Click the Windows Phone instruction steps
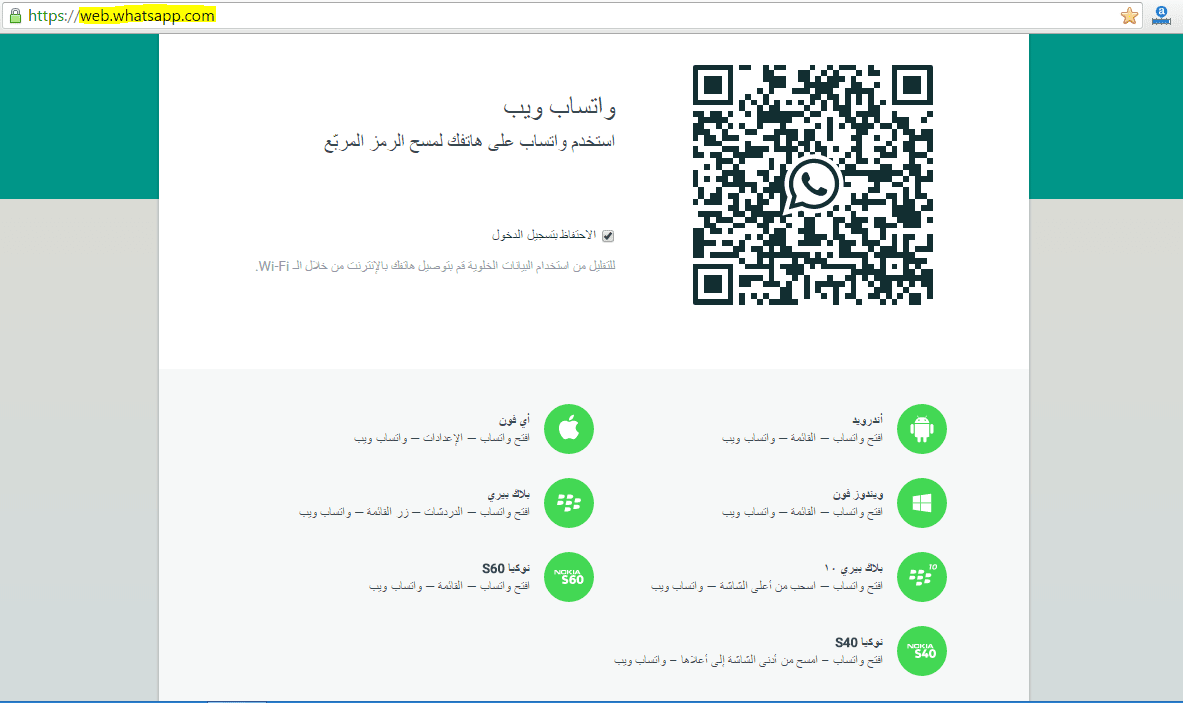This screenshot has height=703, width=1183. [x=802, y=512]
